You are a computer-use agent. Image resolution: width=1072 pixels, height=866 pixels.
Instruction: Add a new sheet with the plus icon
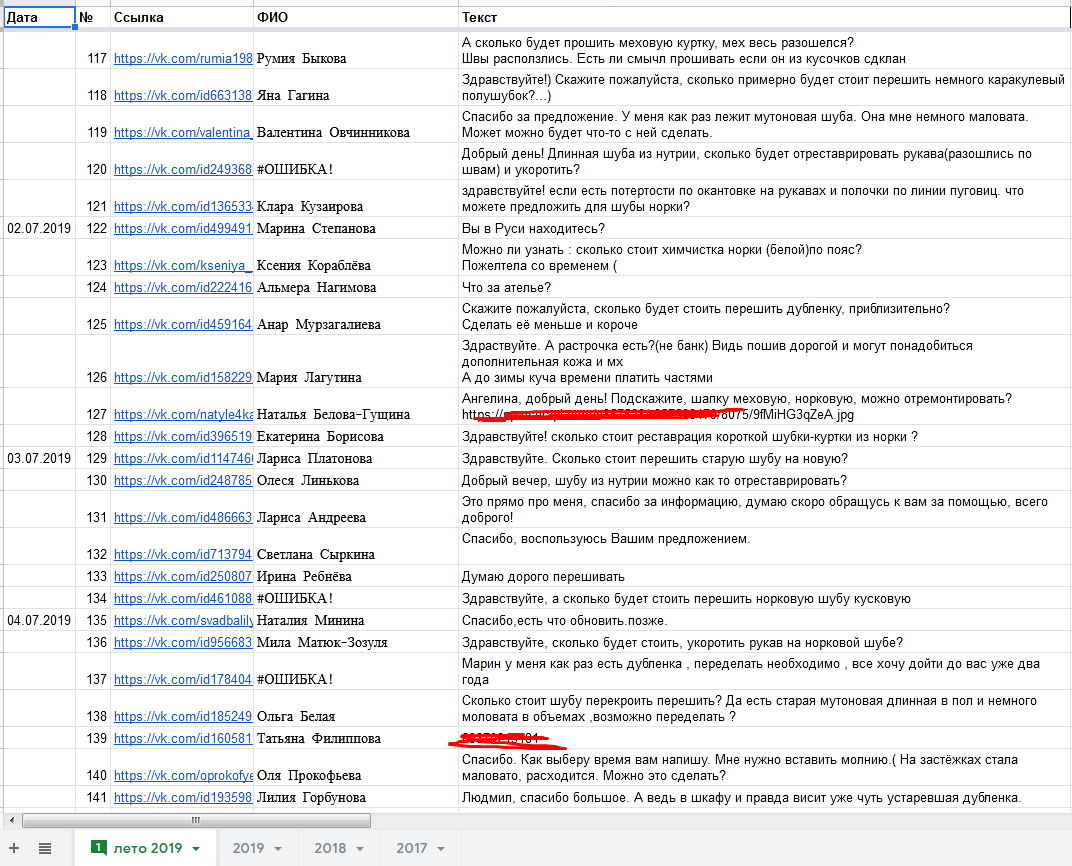[x=14, y=848]
